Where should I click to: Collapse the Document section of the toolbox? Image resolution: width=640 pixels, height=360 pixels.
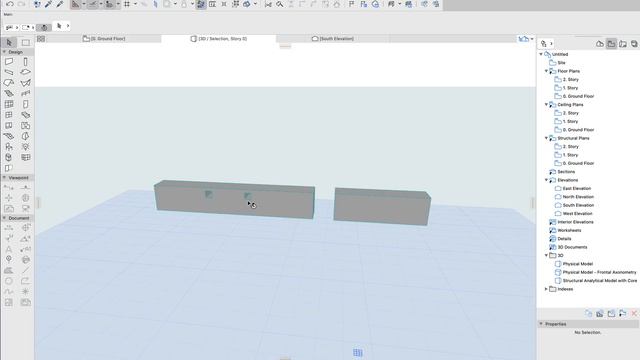[x=4, y=218]
